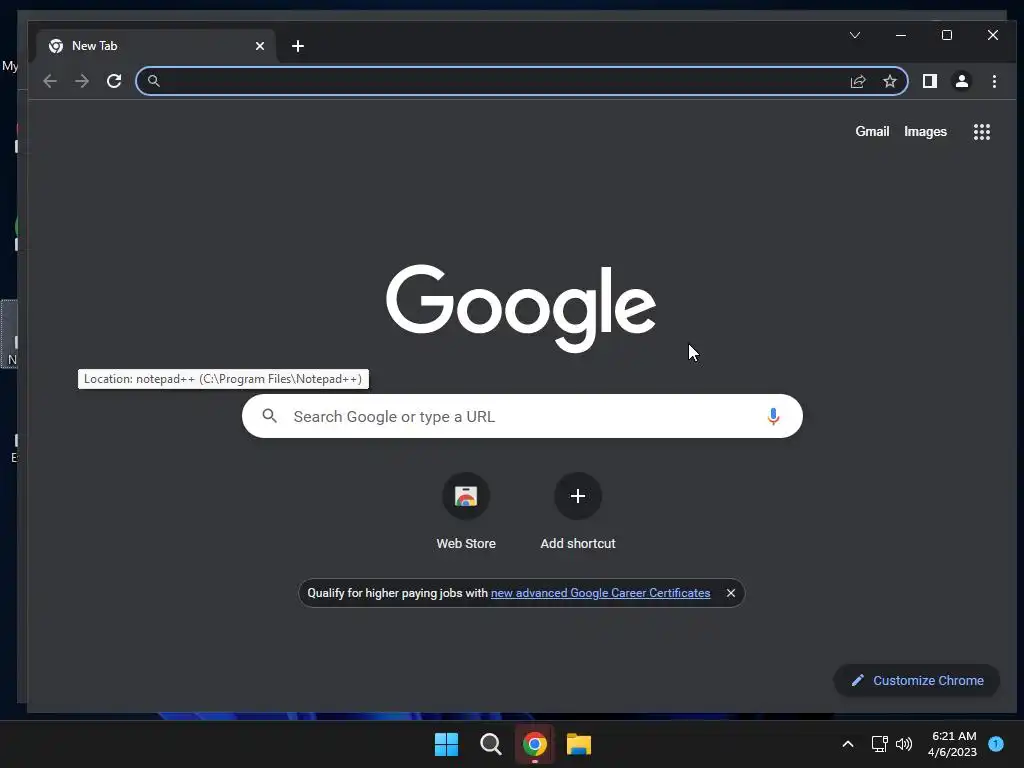Select the New Tab tab
The height and width of the screenshot is (768, 1024).
pyautogui.click(x=155, y=46)
